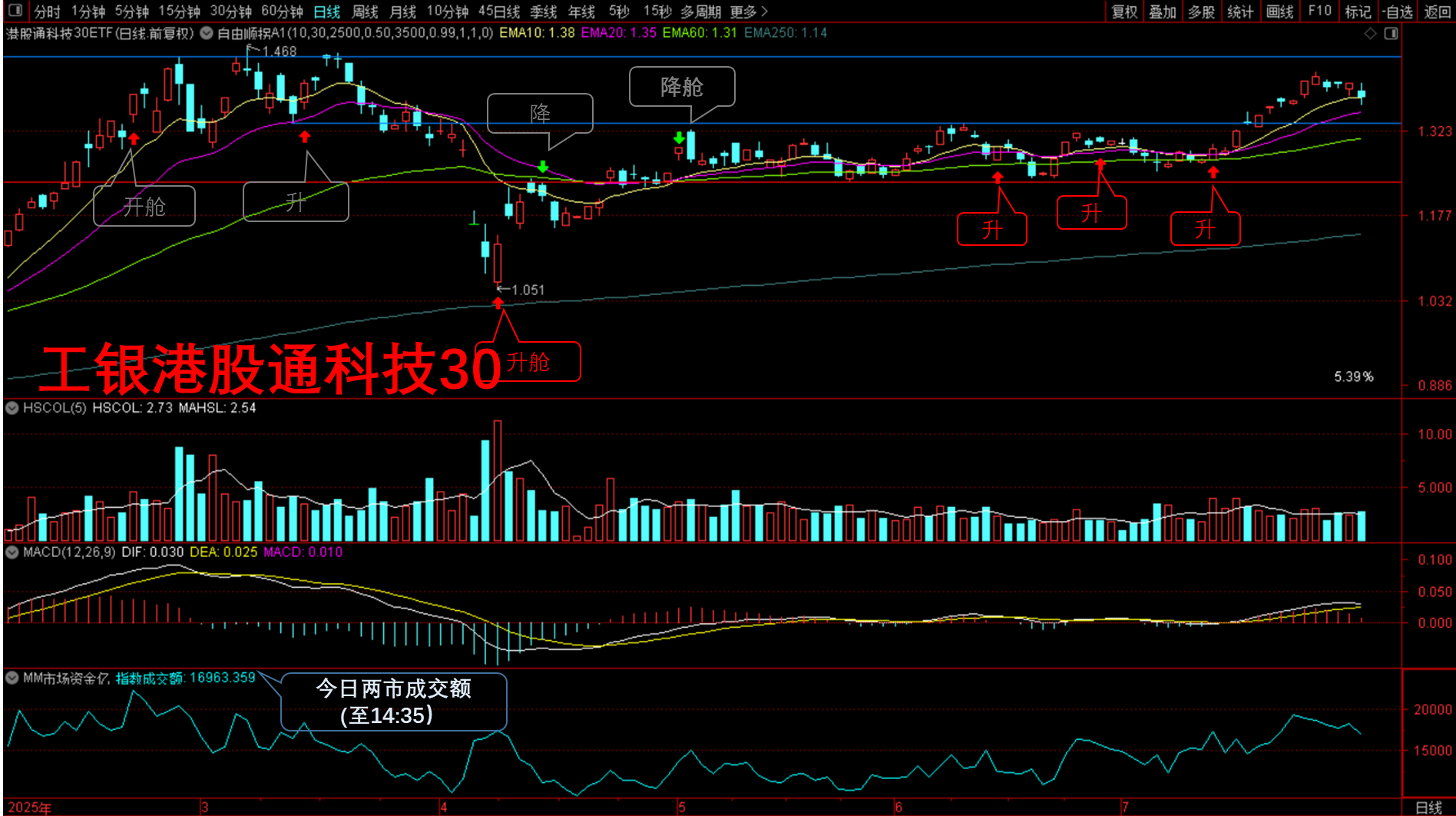Open main chart indicator dropdown circle
Viewport: 1456px width, 816px height.
[x=206, y=33]
